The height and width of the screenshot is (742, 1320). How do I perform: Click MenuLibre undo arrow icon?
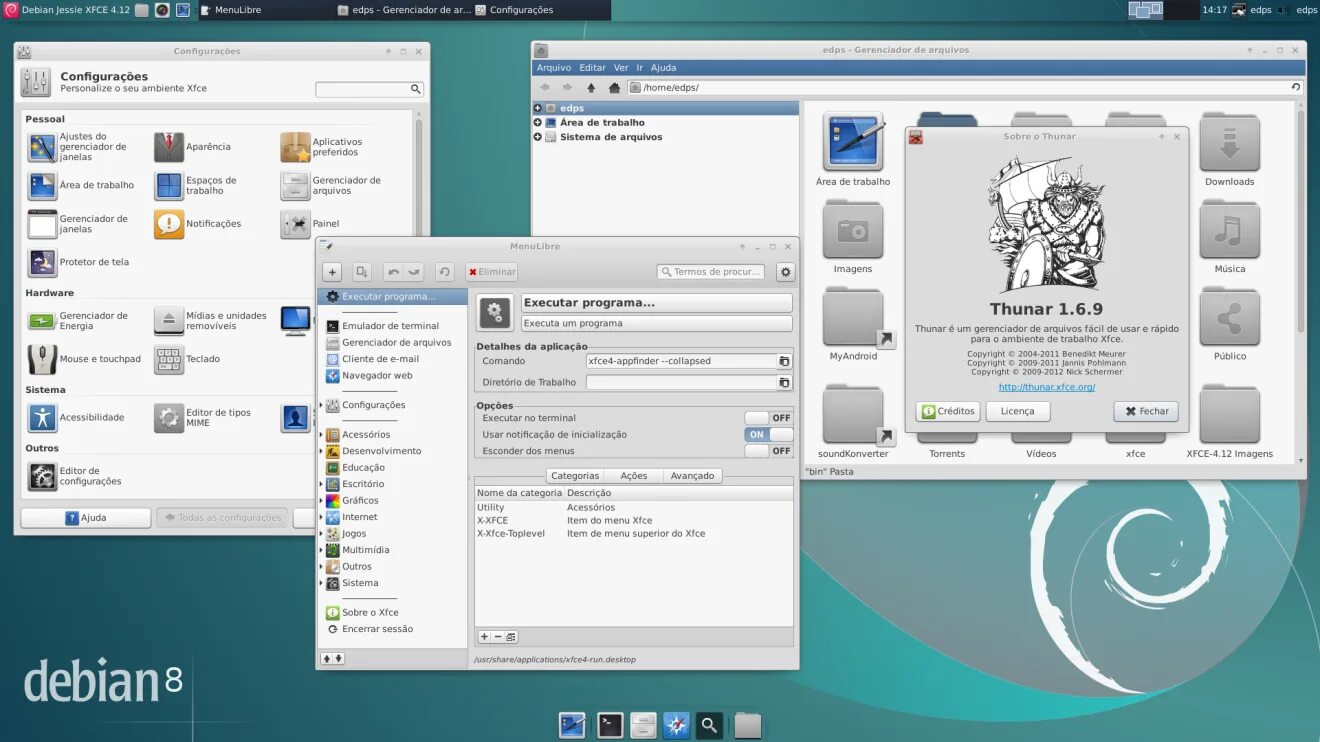393,272
